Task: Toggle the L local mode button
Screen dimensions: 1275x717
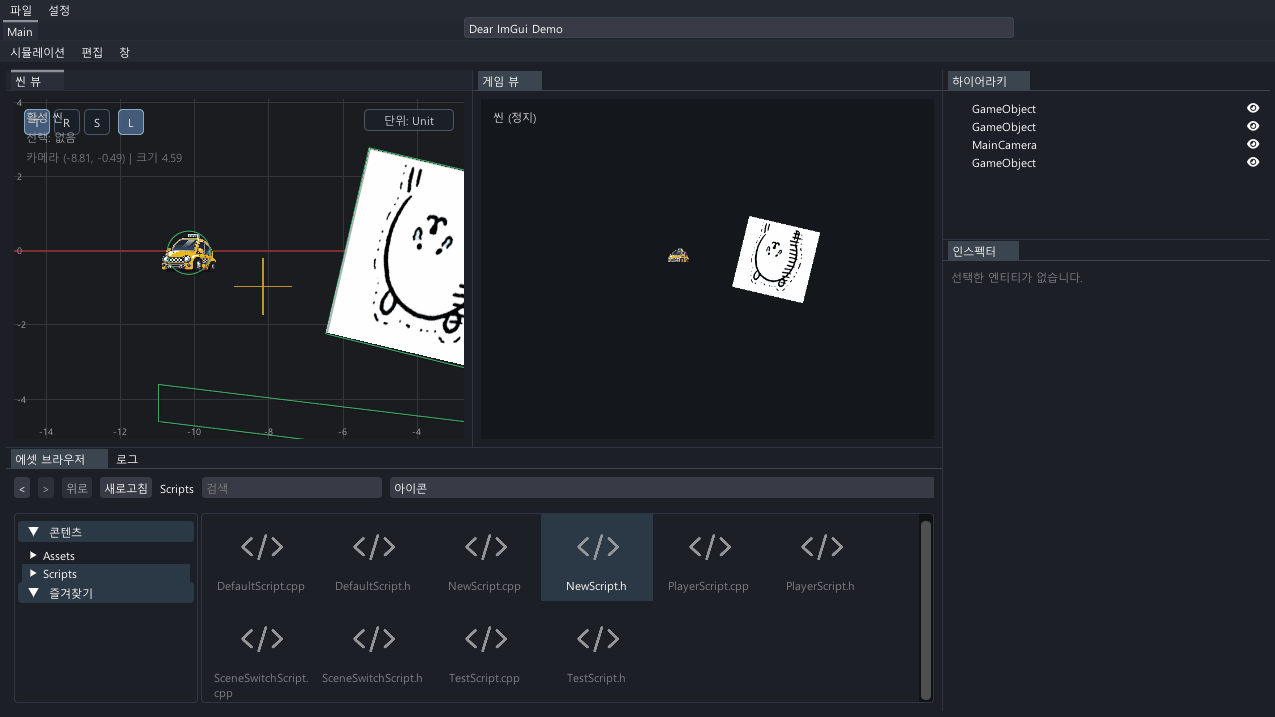Action: coord(131,122)
